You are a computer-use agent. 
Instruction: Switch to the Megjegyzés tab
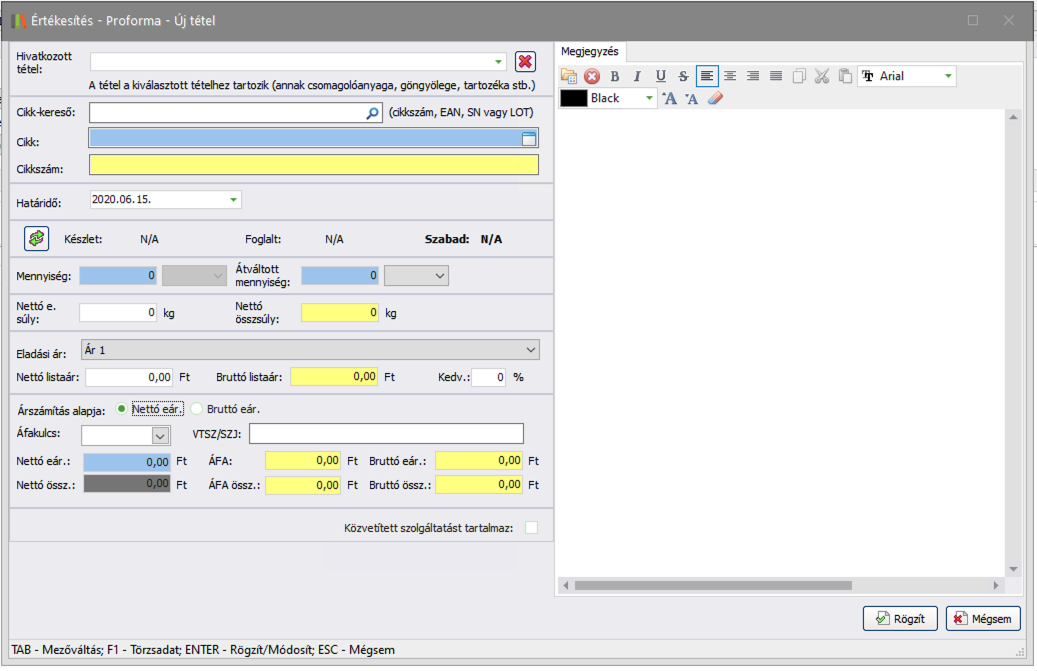[x=590, y=51]
